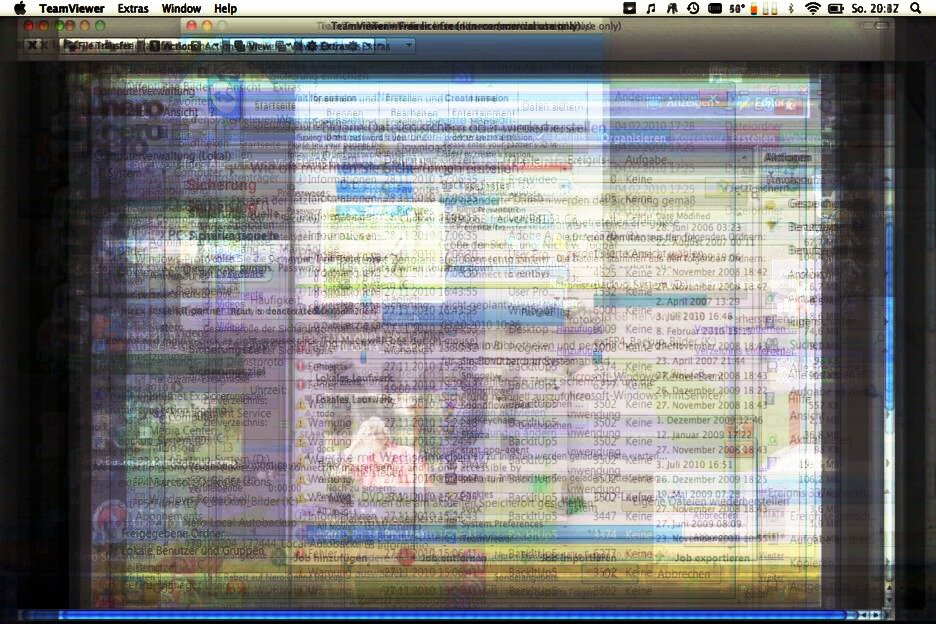
Task: Show the 50° temperature monitor menu
Action: (737, 8)
